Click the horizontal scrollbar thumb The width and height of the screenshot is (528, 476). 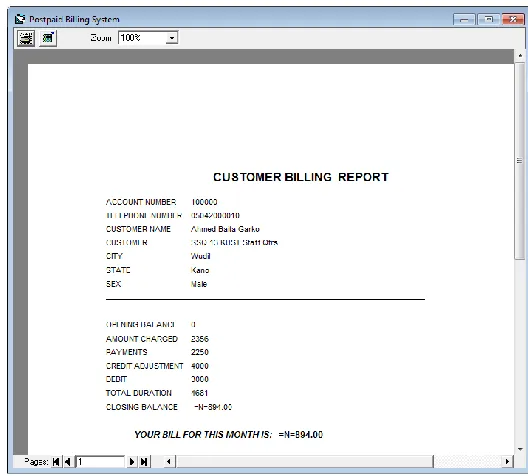[x=305, y=462]
